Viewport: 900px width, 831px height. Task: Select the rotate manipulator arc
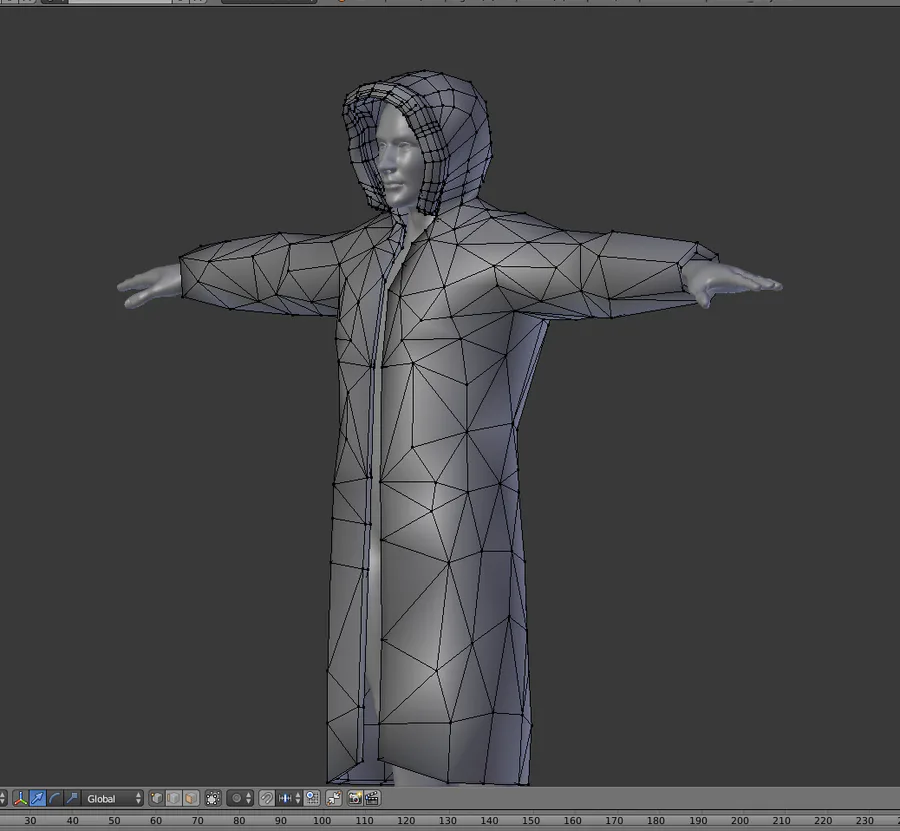[55, 798]
